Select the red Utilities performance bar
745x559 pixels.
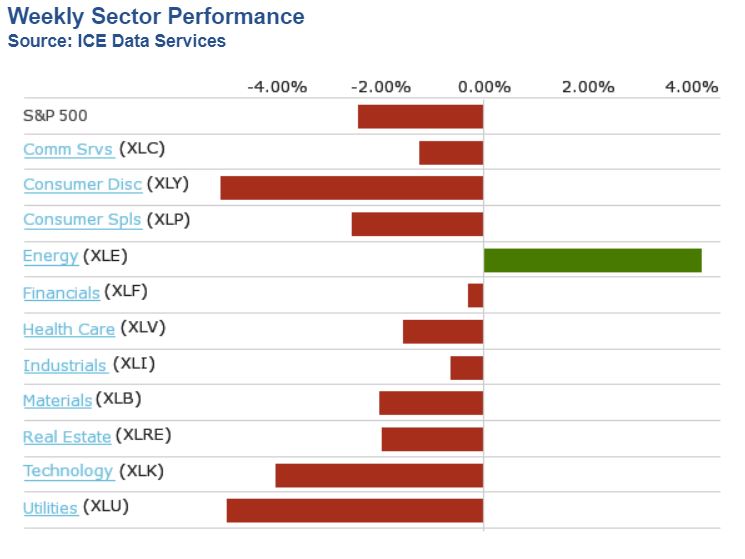point(354,510)
